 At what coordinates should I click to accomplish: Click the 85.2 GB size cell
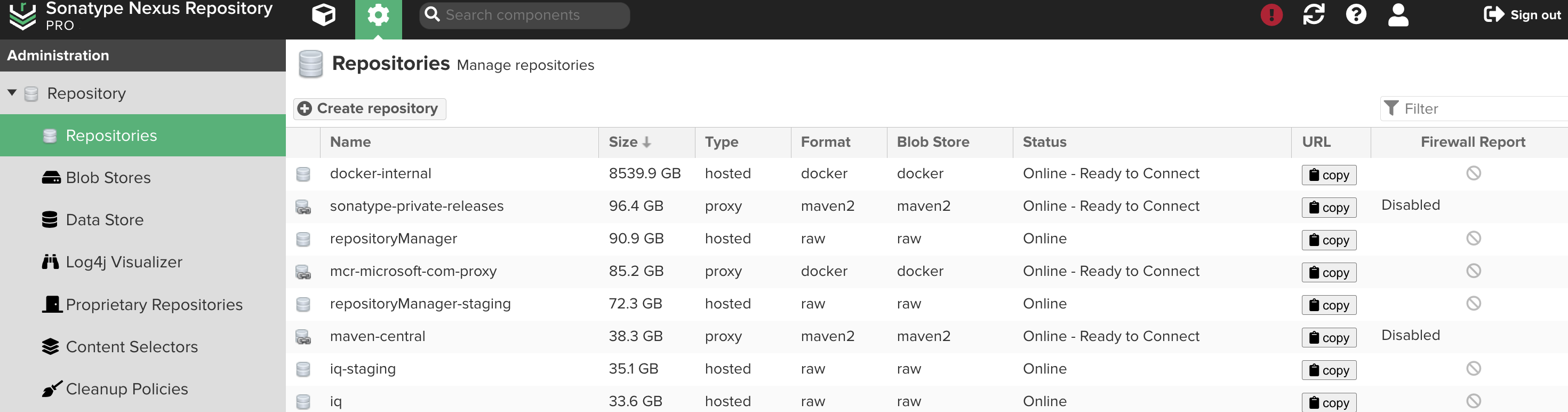tap(636, 271)
